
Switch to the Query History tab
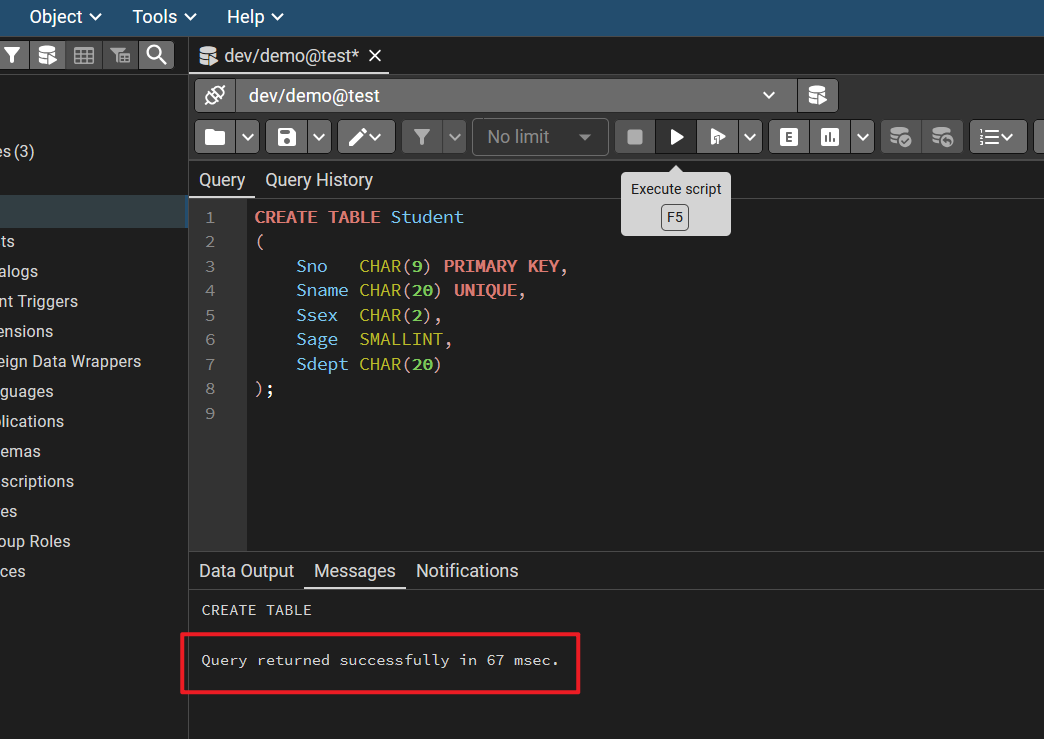pyautogui.click(x=319, y=180)
